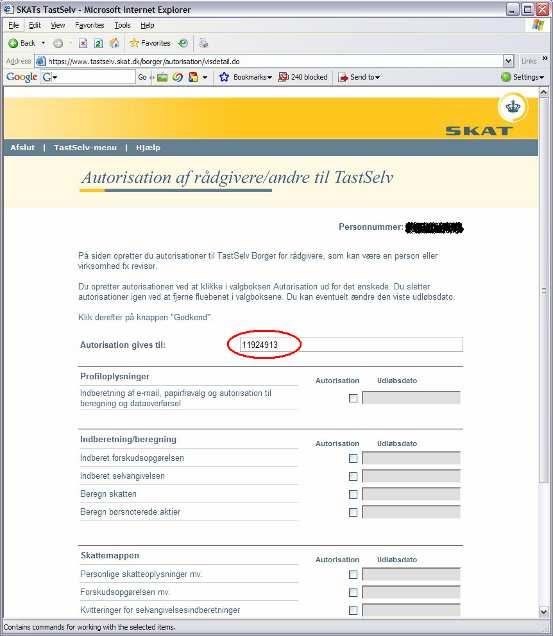Click the Refresh page icon
The width and height of the screenshot is (553, 636).
point(99,43)
